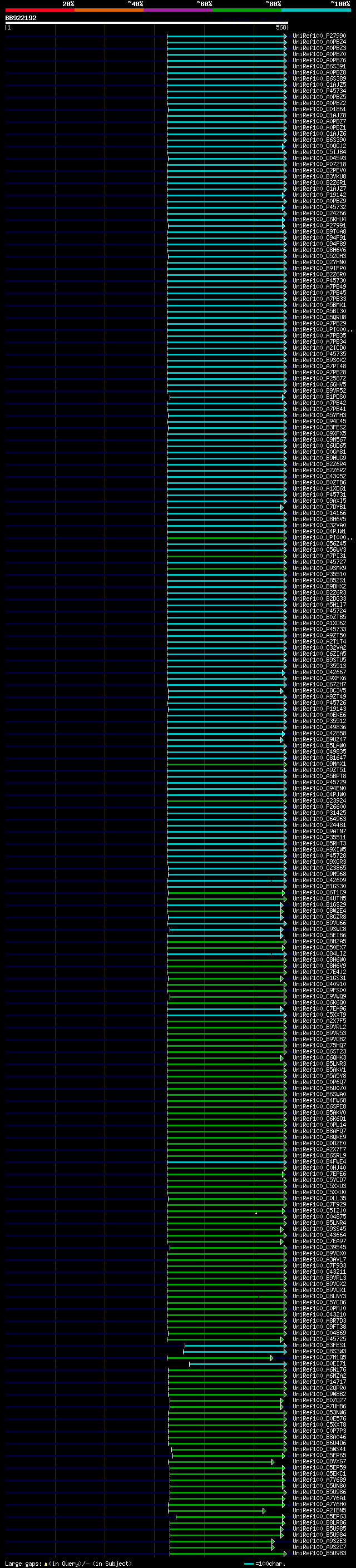Select hit label UniRef100_A2IBN5
Viewport: 356px width, 1568px height.
[x=319, y=1511]
